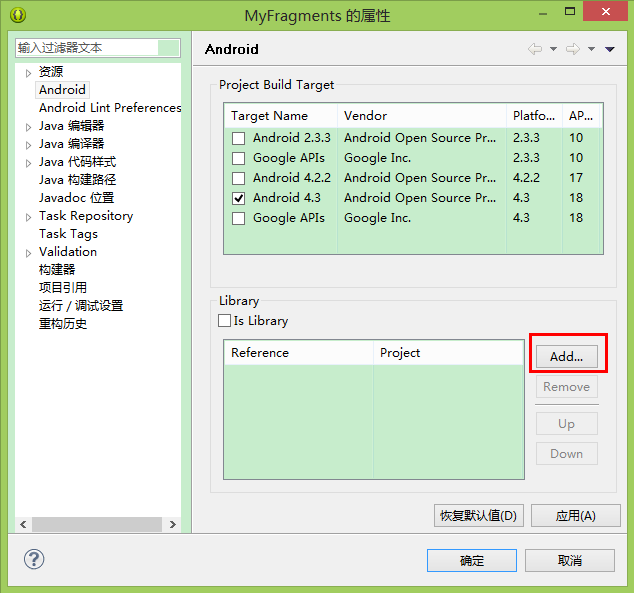This screenshot has height=593, width=634.
Task: Click the Vendor column header
Action: click(422, 116)
